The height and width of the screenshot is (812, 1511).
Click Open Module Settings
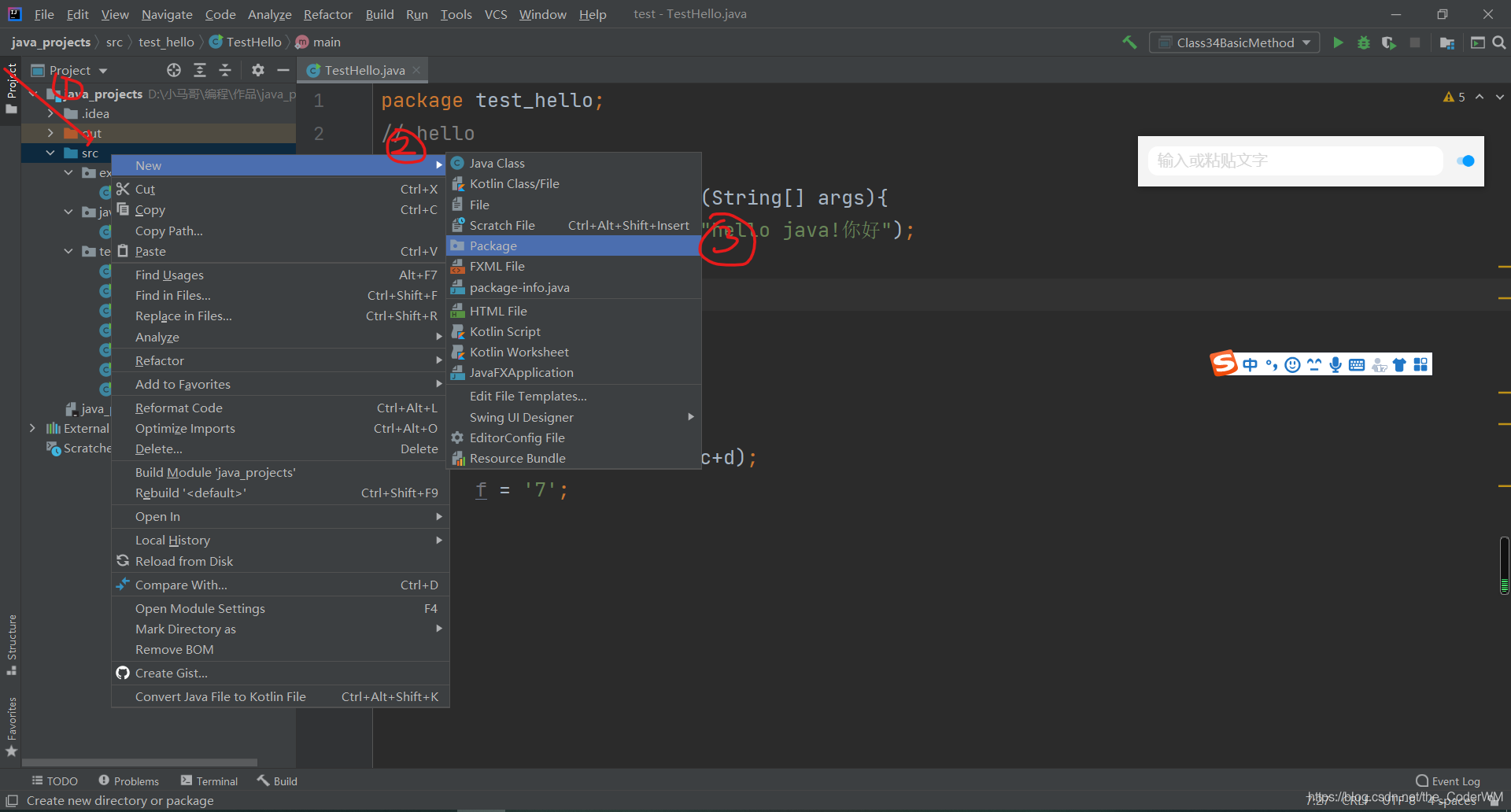[x=280, y=608]
